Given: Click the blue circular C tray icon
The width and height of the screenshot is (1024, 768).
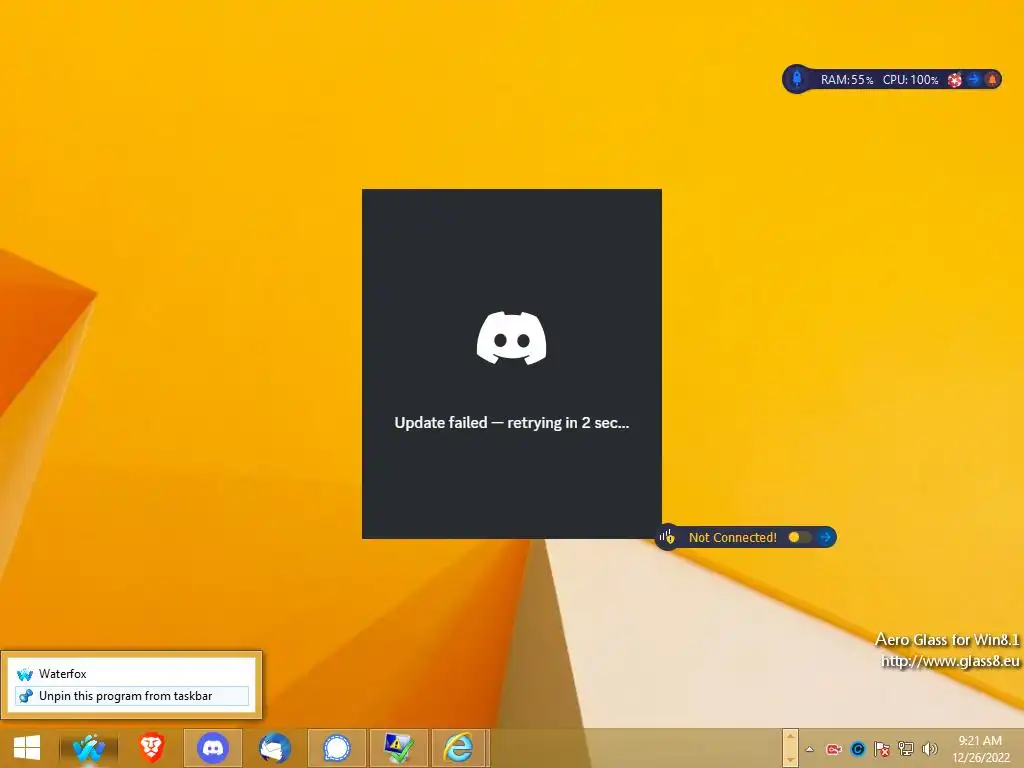Looking at the screenshot, I should [x=858, y=749].
